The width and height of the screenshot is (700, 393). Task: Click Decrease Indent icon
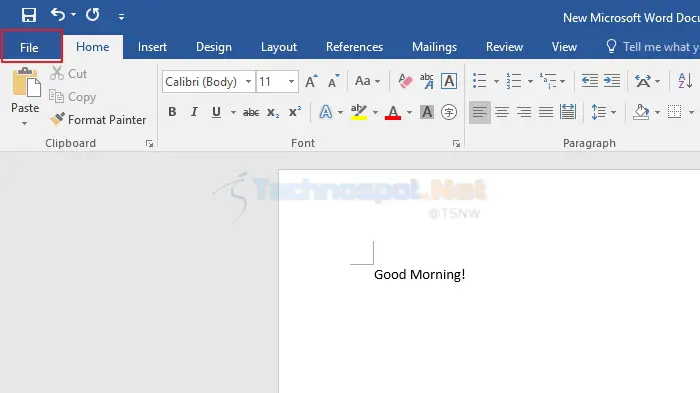coord(590,81)
